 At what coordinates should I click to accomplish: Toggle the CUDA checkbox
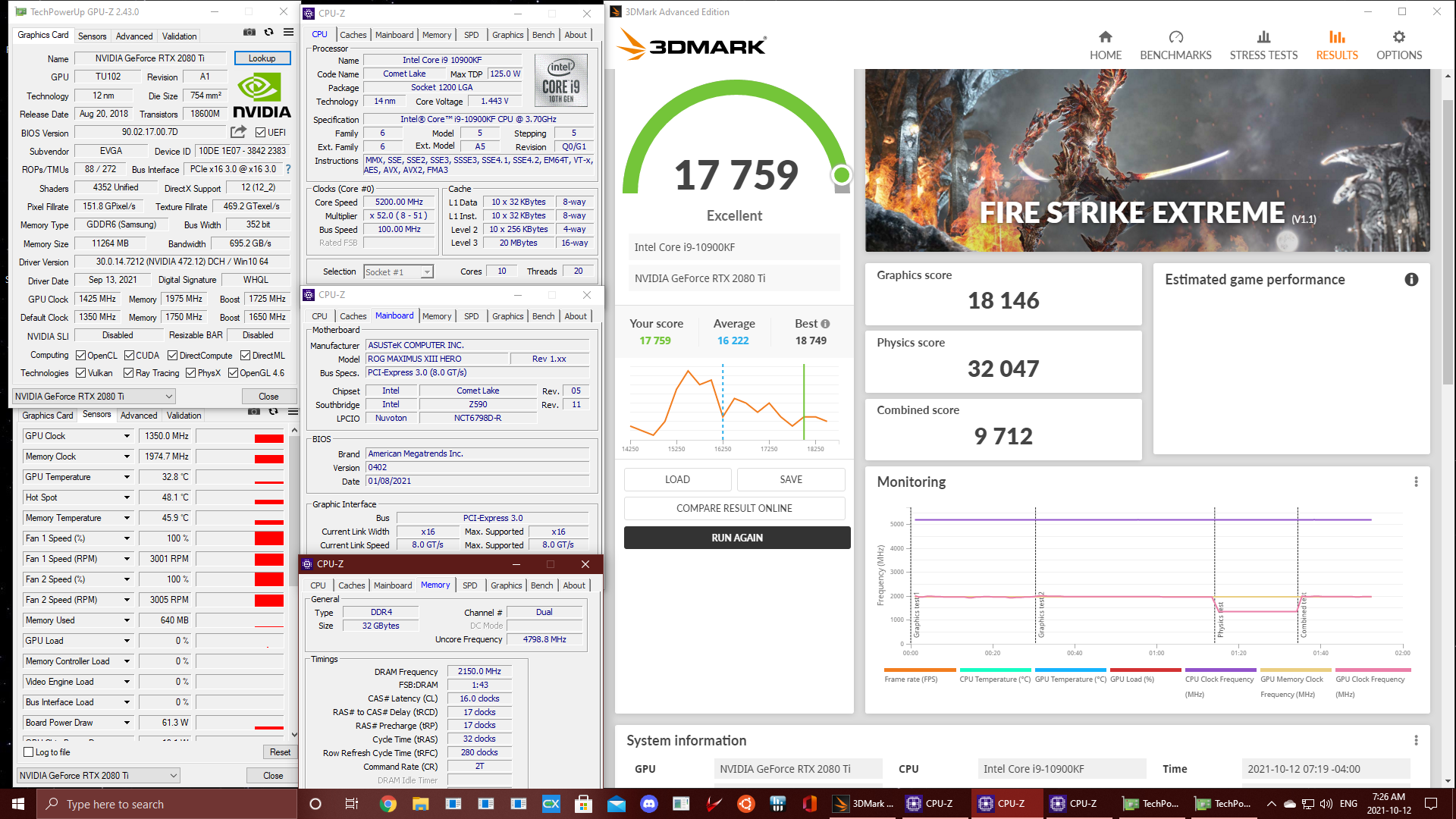(x=129, y=356)
